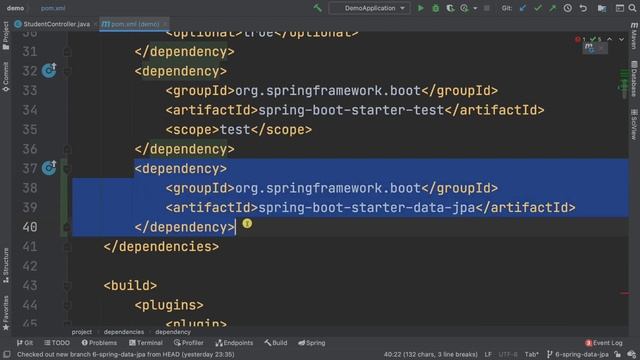Click the floating Load Maven Changes icon
640x360 pixels.
(x=590, y=48)
